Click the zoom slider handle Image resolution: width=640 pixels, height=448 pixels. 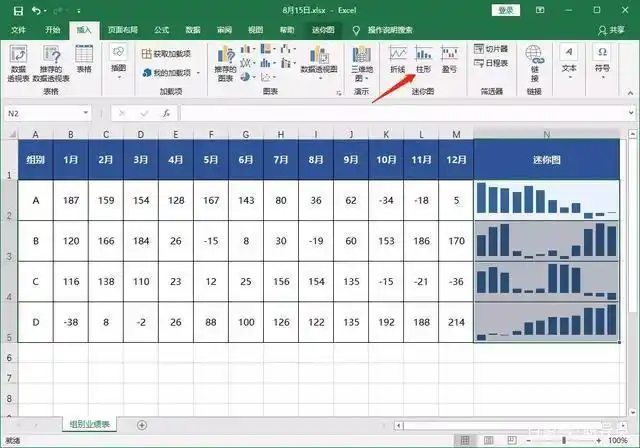tap(564, 441)
